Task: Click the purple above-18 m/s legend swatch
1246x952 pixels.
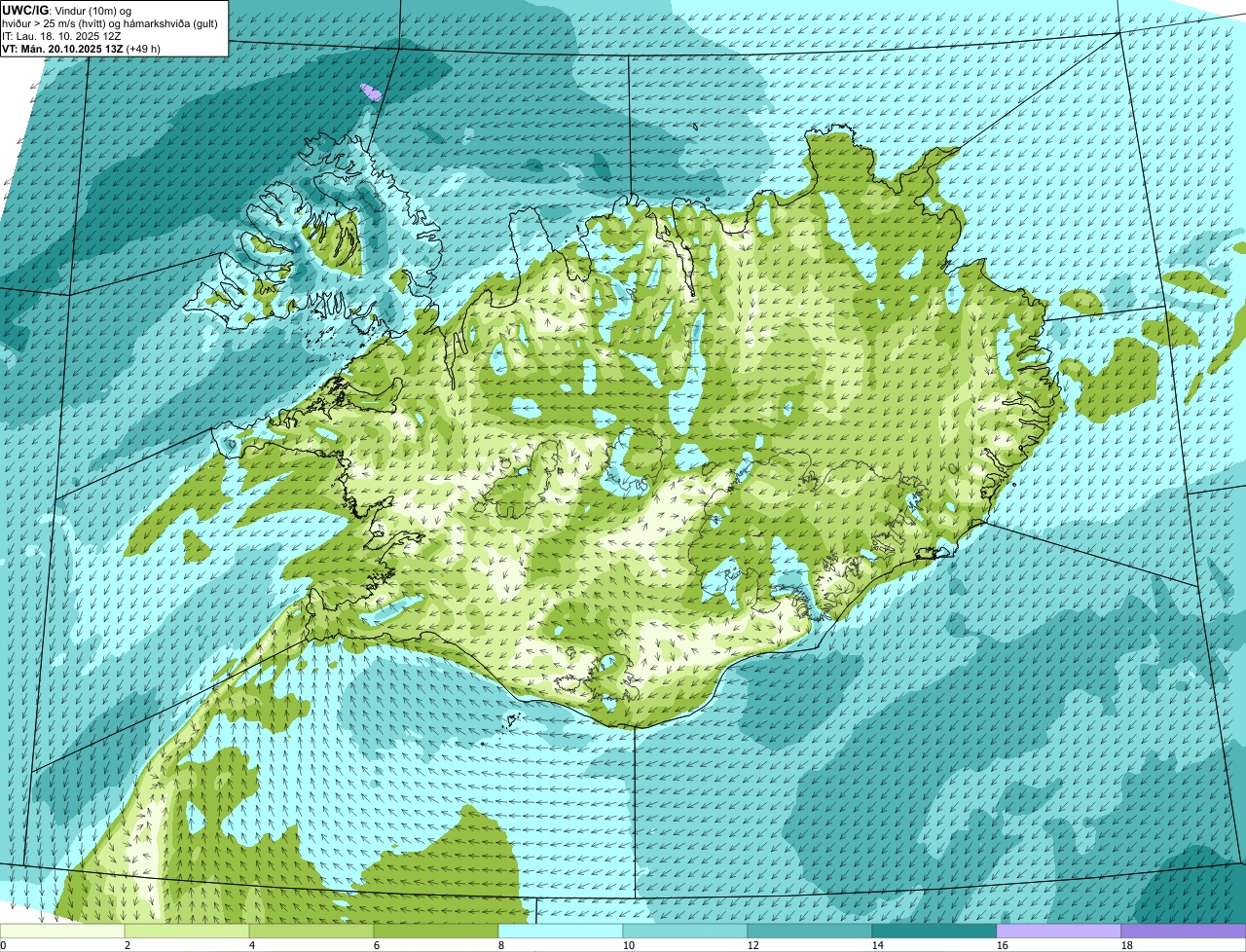Action: 1184,931
